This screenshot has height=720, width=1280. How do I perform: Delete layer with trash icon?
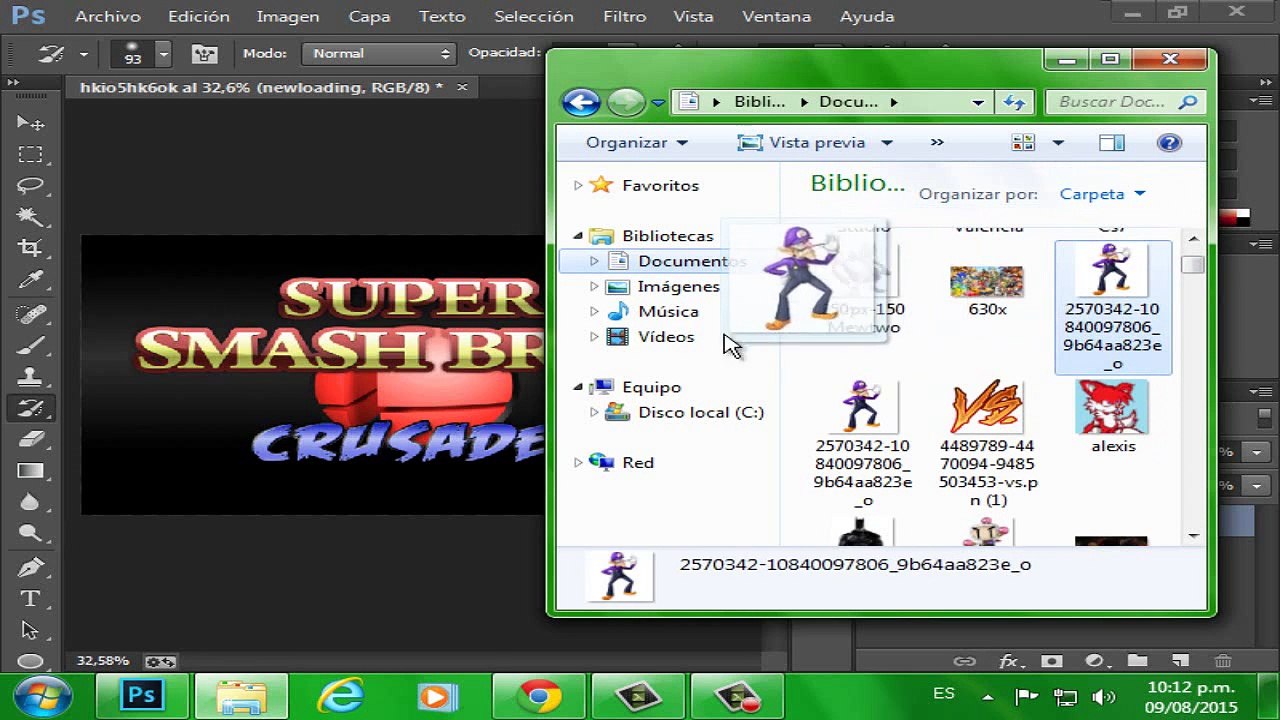tap(1222, 661)
